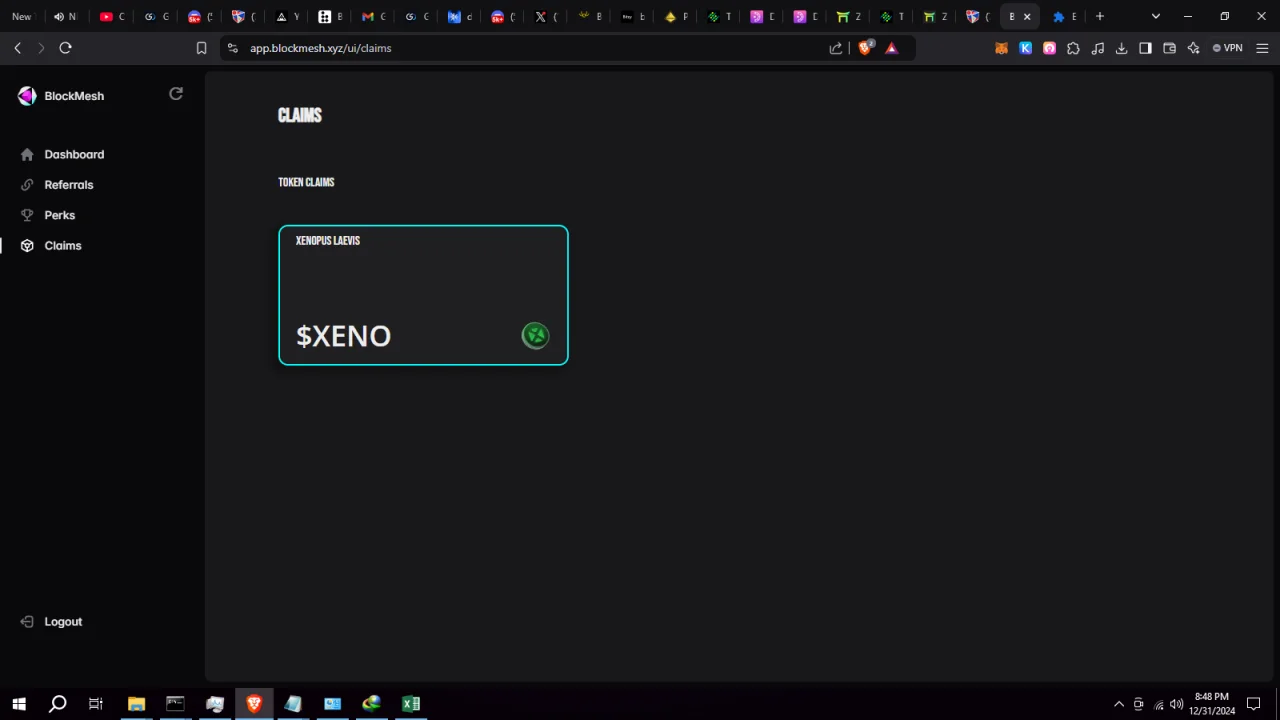Switch to the X (Twitter) tab
1280x720 pixels.
pyautogui.click(x=545, y=17)
